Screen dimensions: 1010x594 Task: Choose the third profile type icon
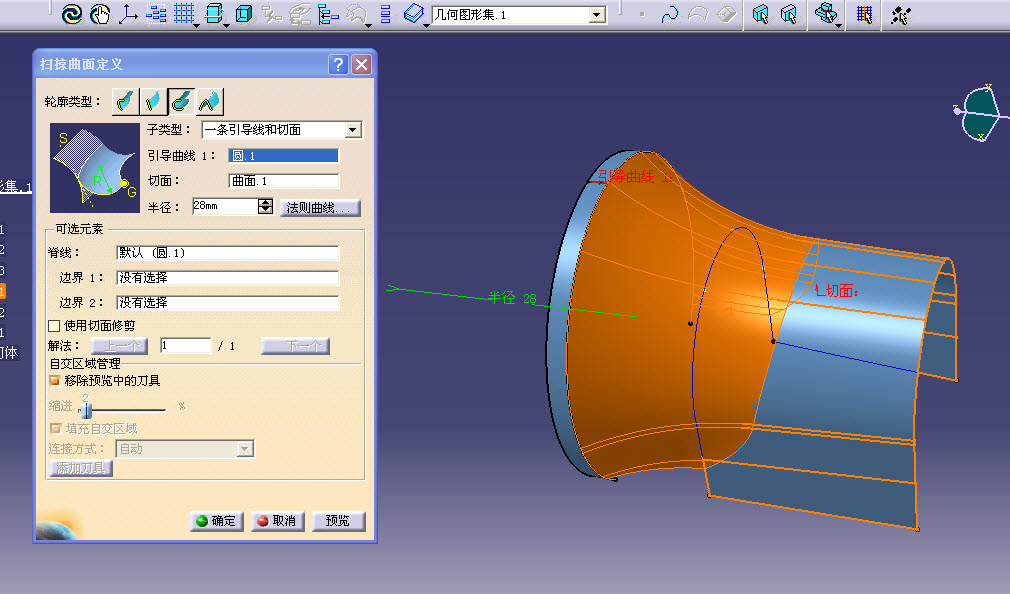coord(182,102)
